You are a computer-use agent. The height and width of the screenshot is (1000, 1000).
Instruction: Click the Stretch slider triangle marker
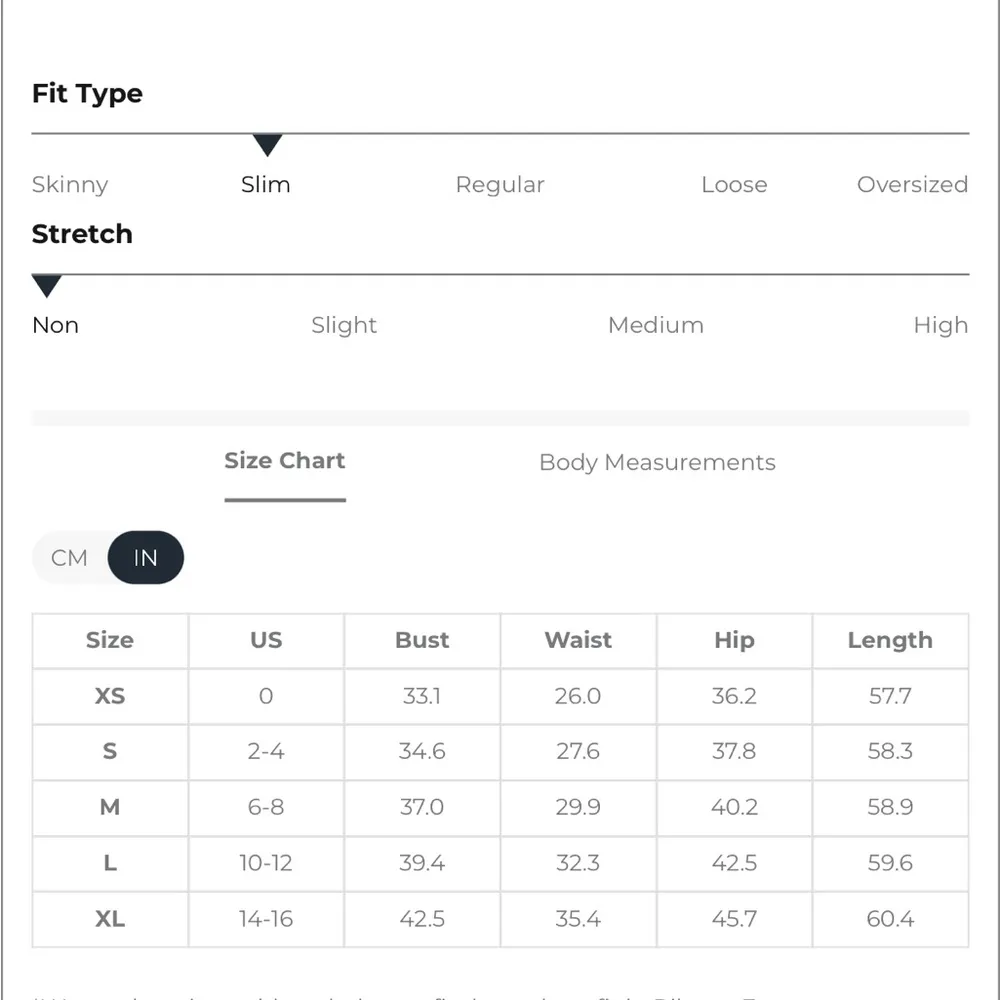(x=47, y=286)
